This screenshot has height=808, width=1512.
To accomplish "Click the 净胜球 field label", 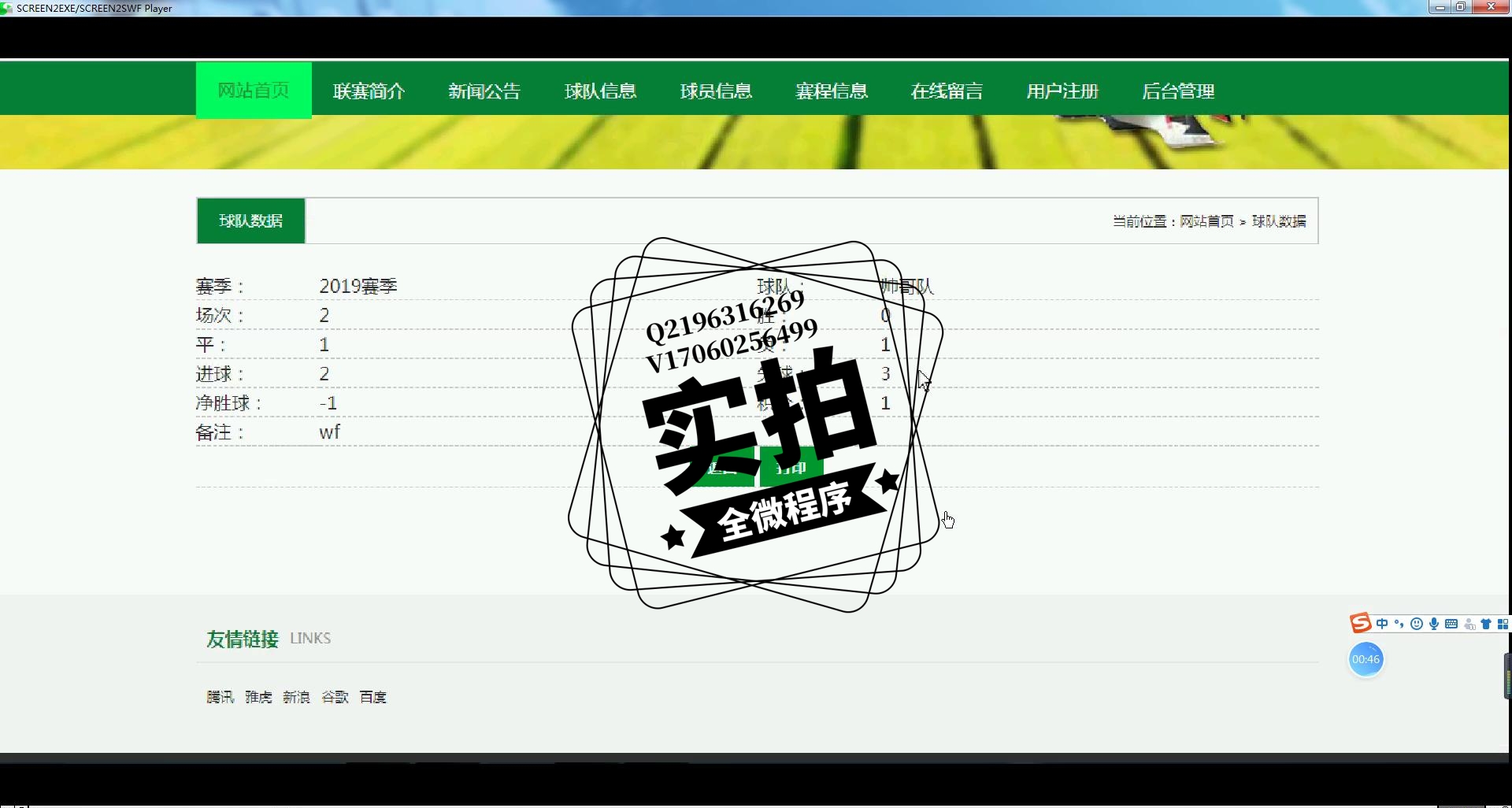I will [x=228, y=403].
